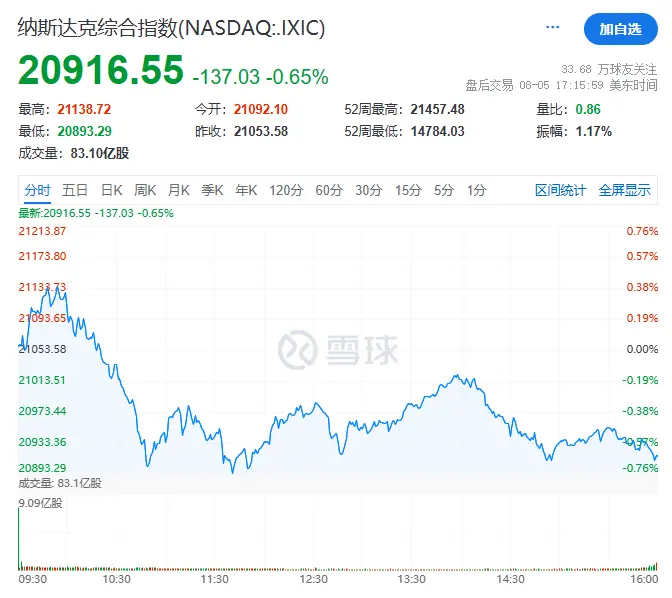The width and height of the screenshot is (672, 598).
Task: Click the 量比 value 0.86
Action: pyautogui.click(x=588, y=109)
